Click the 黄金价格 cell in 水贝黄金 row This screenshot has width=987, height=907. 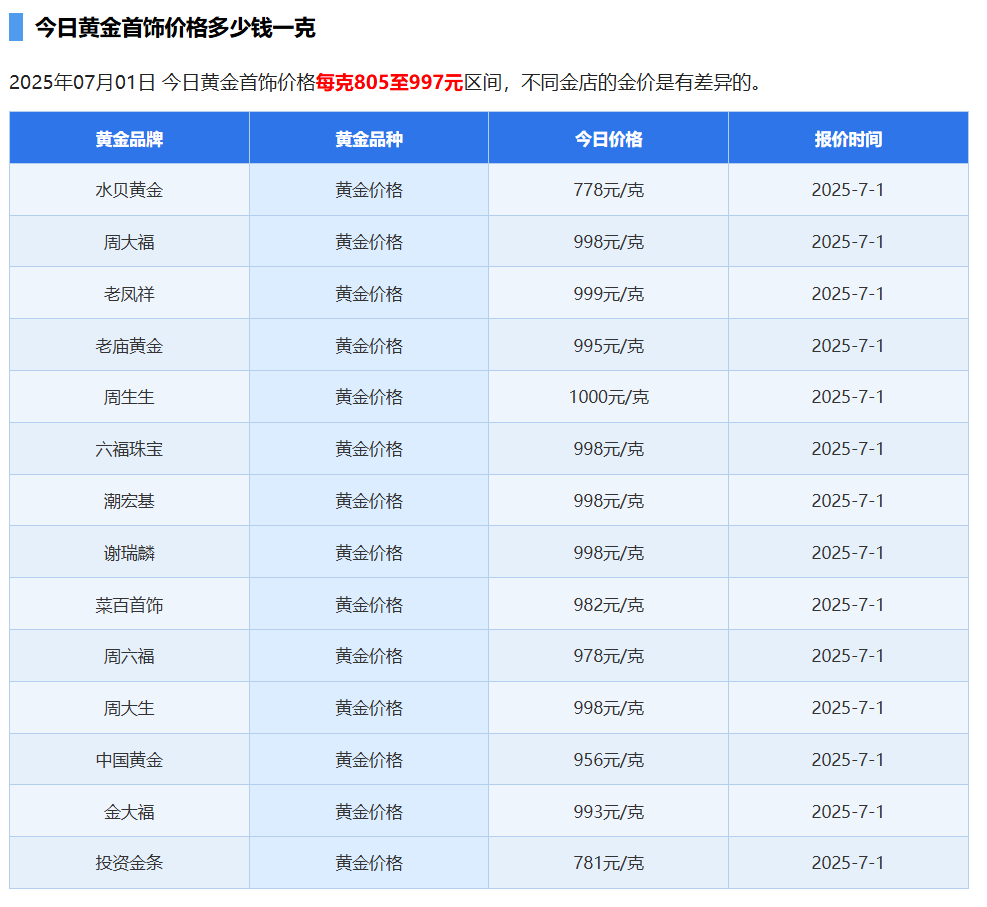[369, 190]
